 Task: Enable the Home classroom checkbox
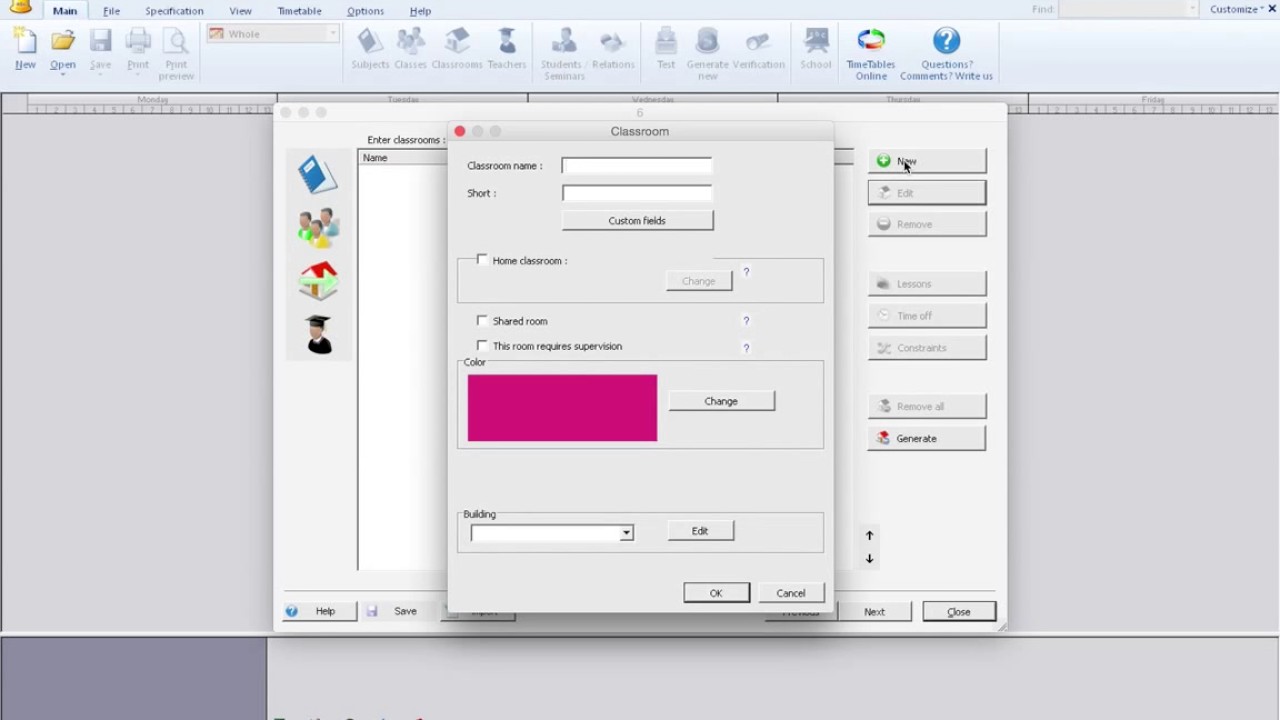(482, 260)
